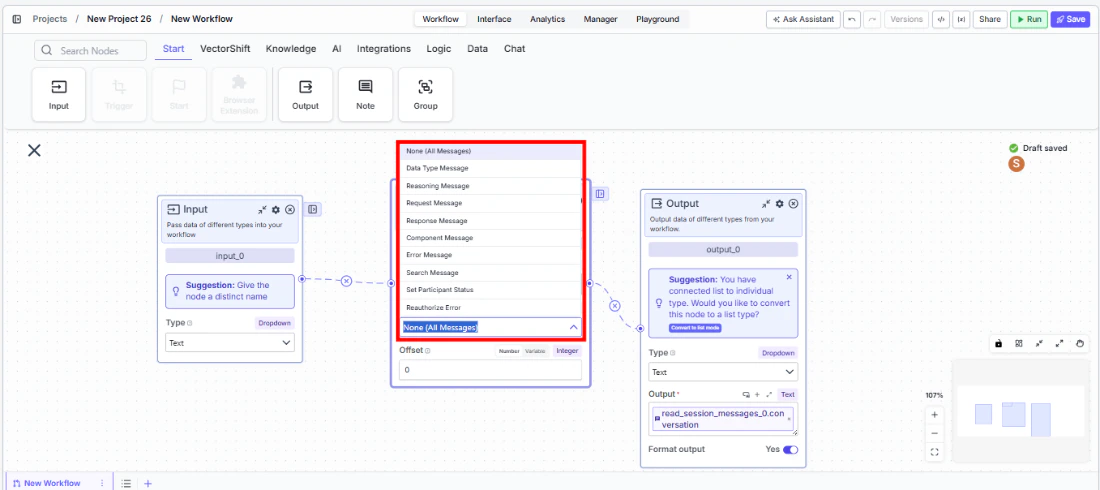
Task: Toggle the sidebar panel icon beside Projects
Action: tap(17, 19)
